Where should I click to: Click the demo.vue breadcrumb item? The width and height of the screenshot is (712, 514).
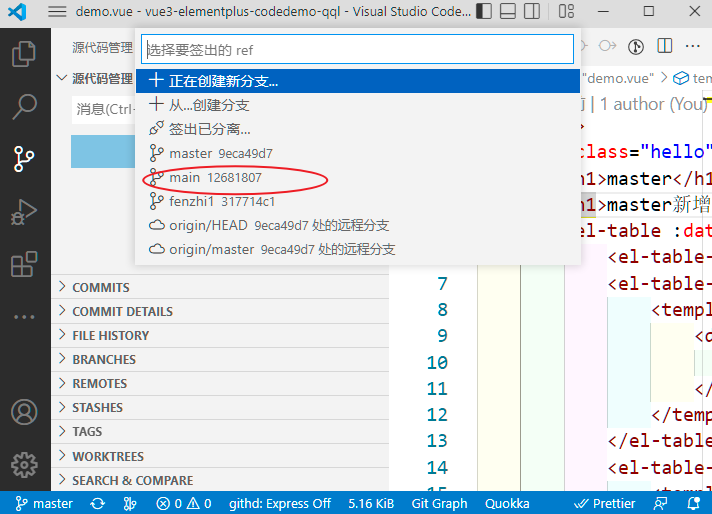pyautogui.click(x=618, y=78)
